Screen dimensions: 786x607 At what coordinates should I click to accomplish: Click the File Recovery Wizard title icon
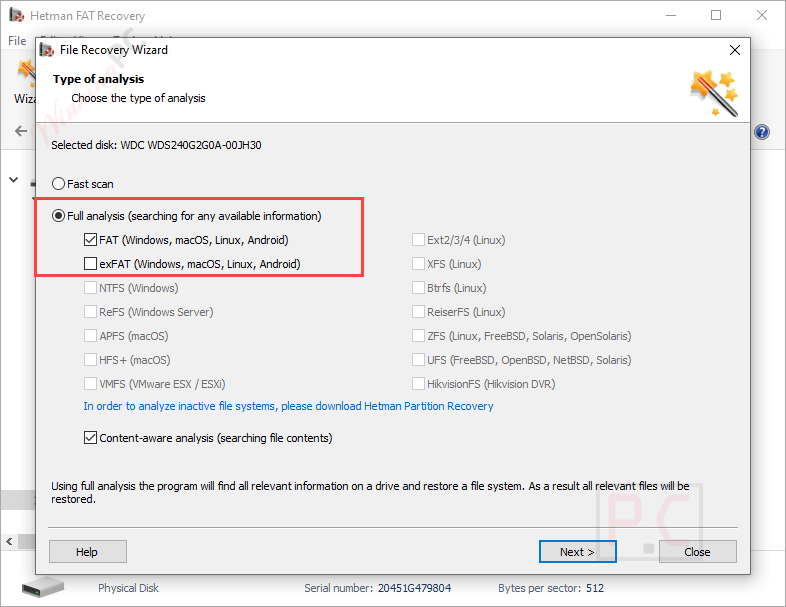[x=47, y=50]
